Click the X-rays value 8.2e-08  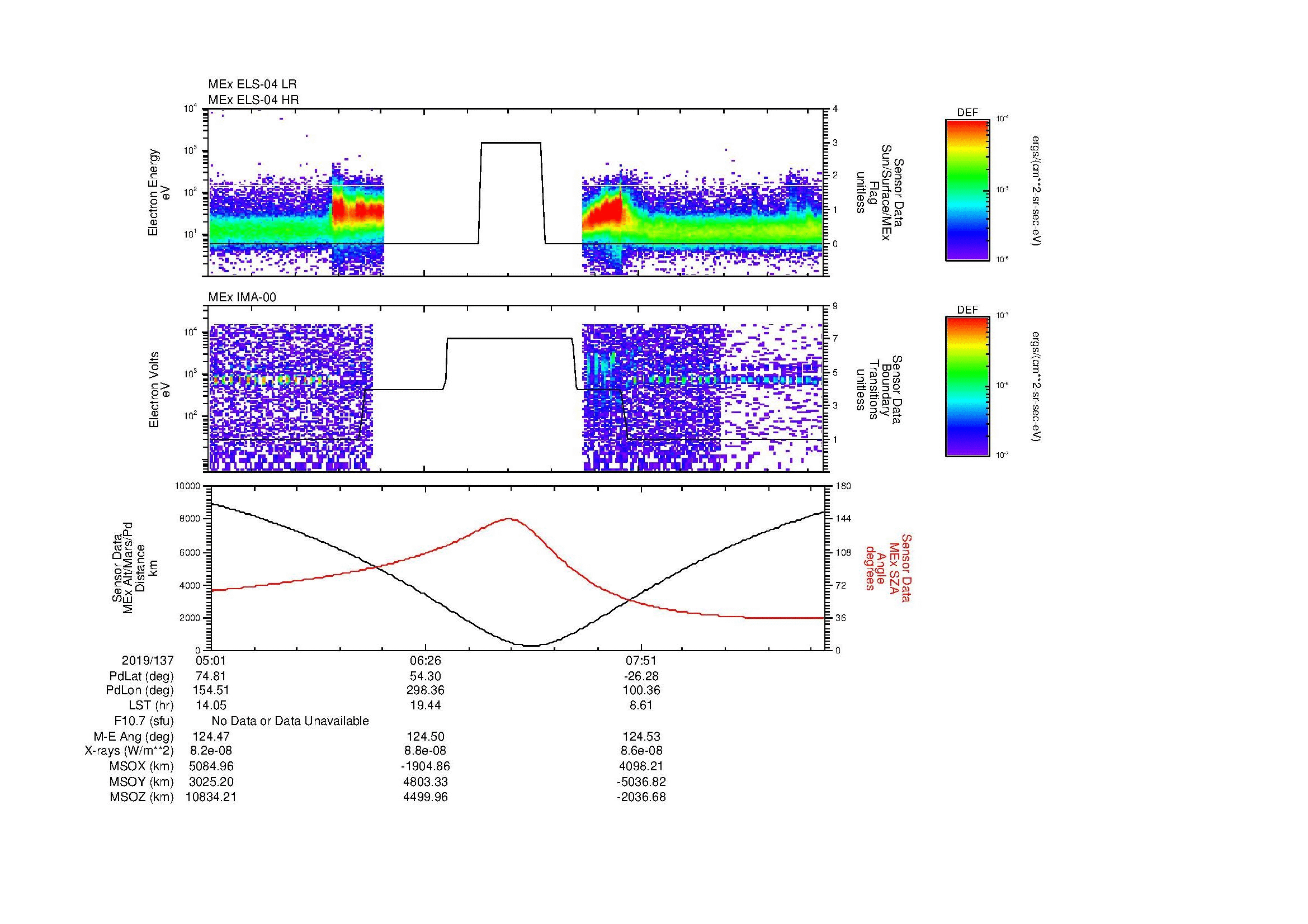click(x=211, y=751)
